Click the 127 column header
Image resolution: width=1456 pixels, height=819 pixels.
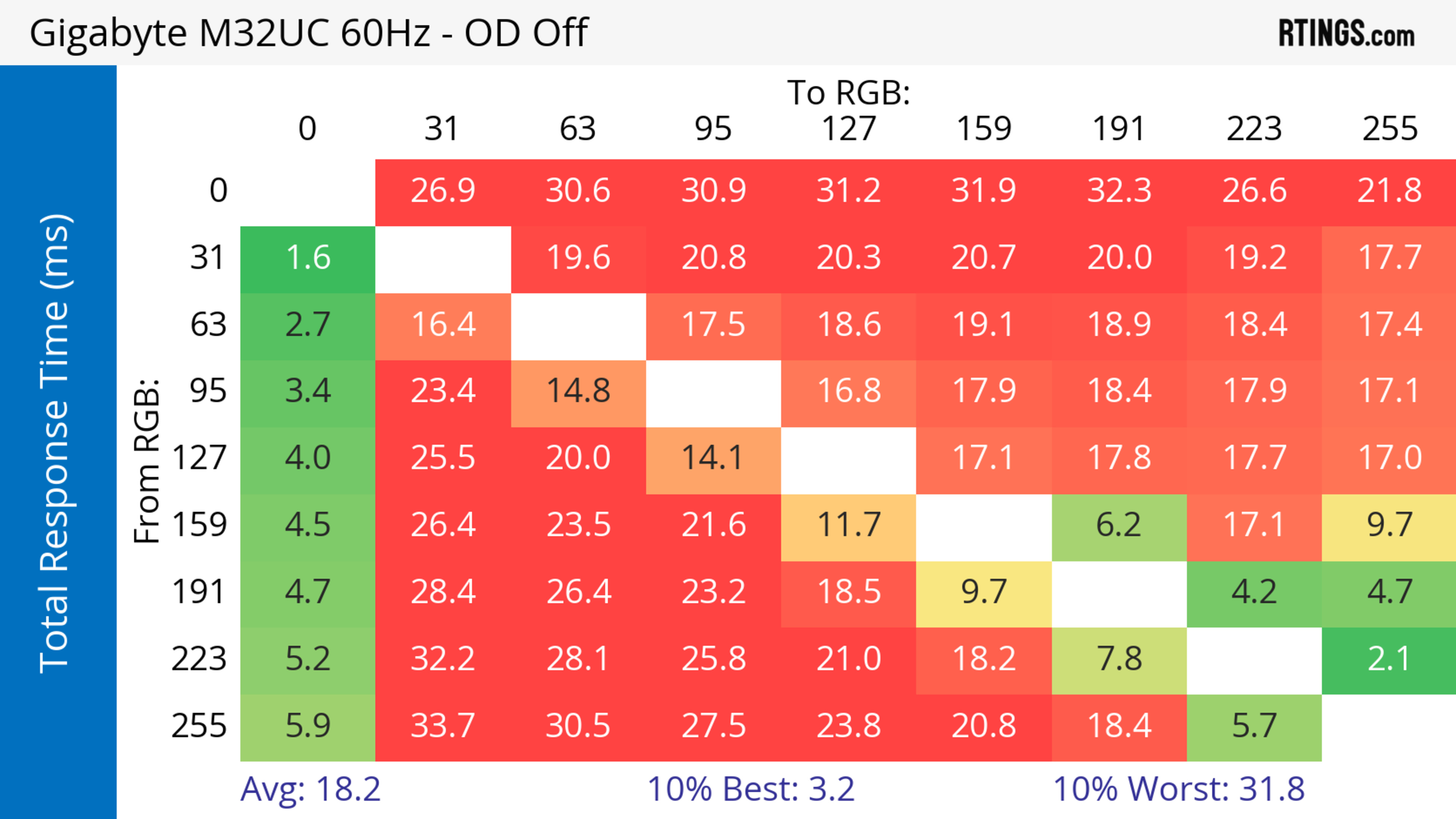(848, 129)
